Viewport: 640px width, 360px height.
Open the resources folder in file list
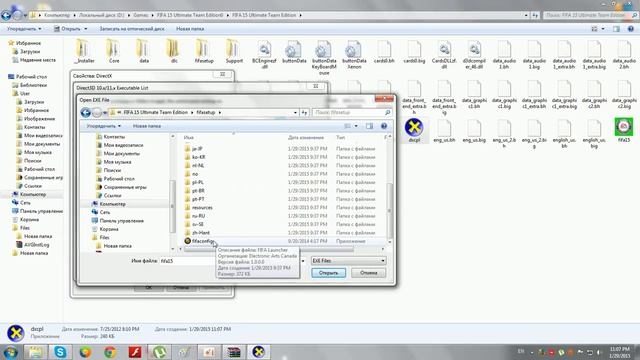tap(202, 208)
